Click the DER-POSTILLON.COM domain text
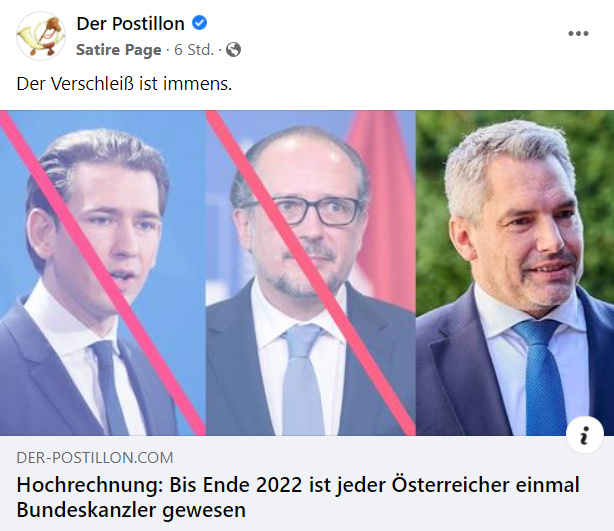The height and width of the screenshot is (531, 614). [x=95, y=457]
